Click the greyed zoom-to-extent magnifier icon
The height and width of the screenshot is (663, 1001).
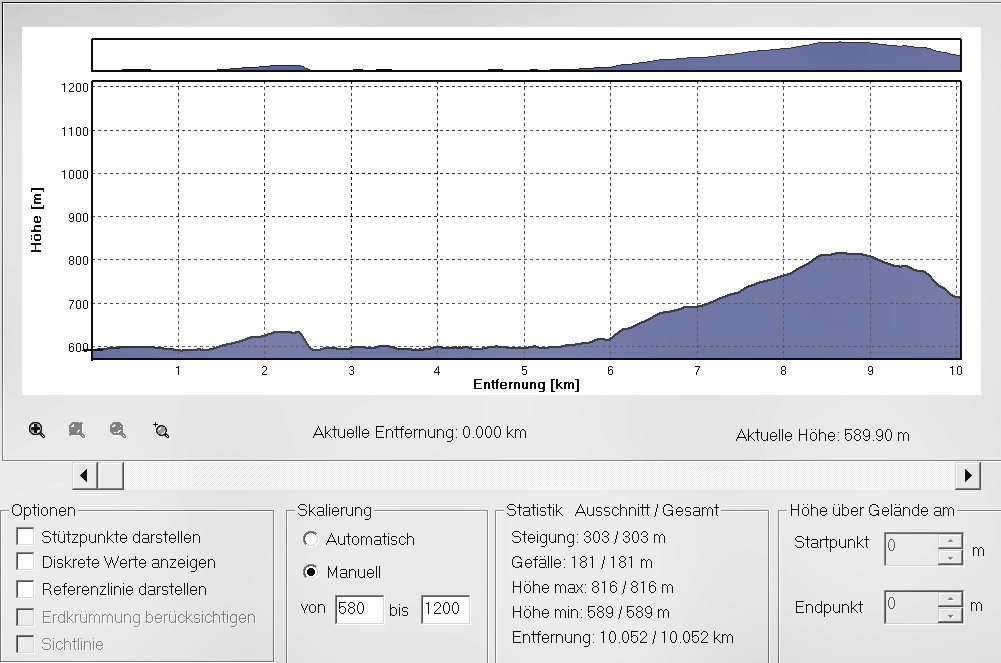[x=77, y=430]
